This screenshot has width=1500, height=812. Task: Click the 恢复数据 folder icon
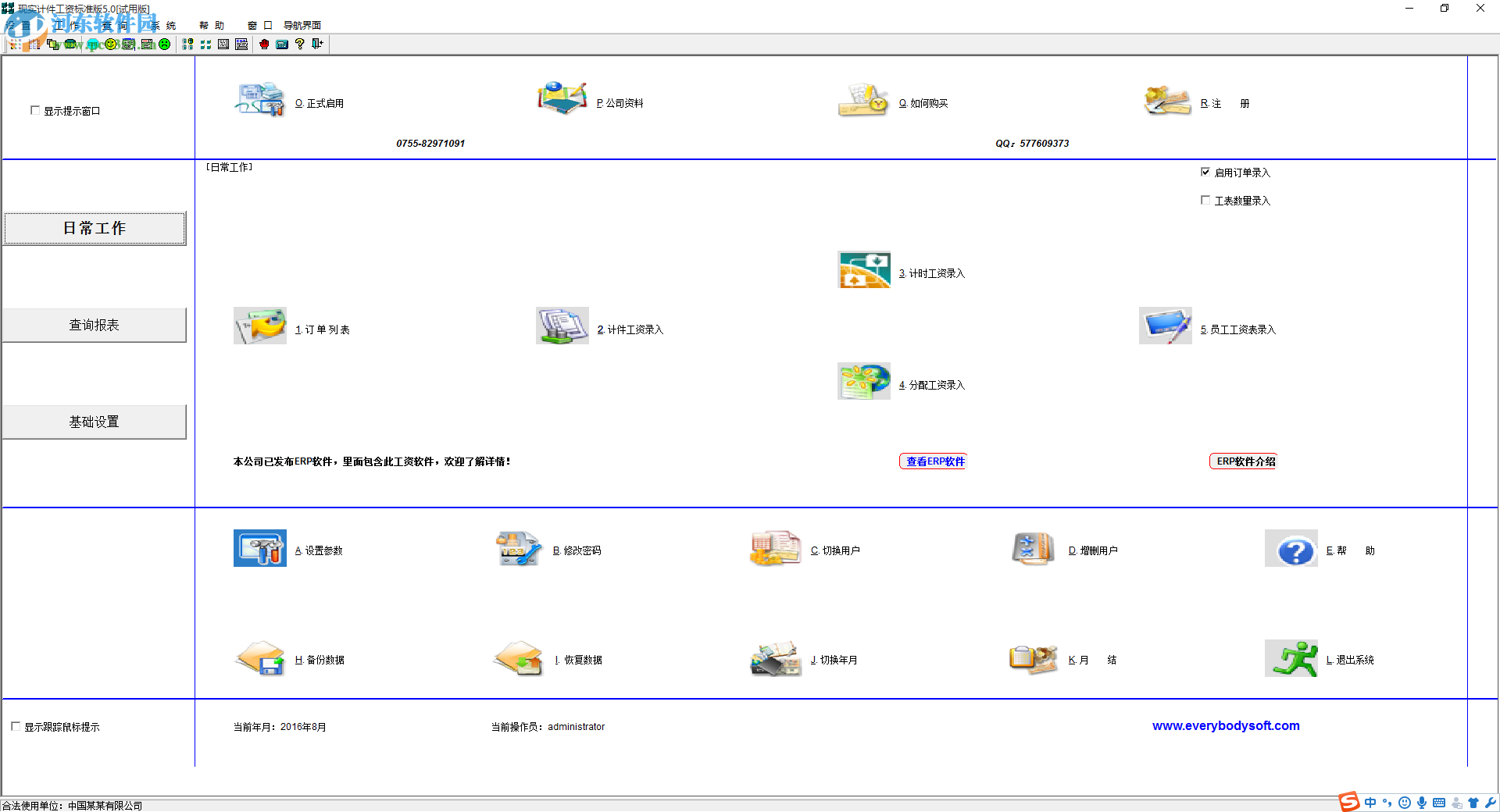518,658
